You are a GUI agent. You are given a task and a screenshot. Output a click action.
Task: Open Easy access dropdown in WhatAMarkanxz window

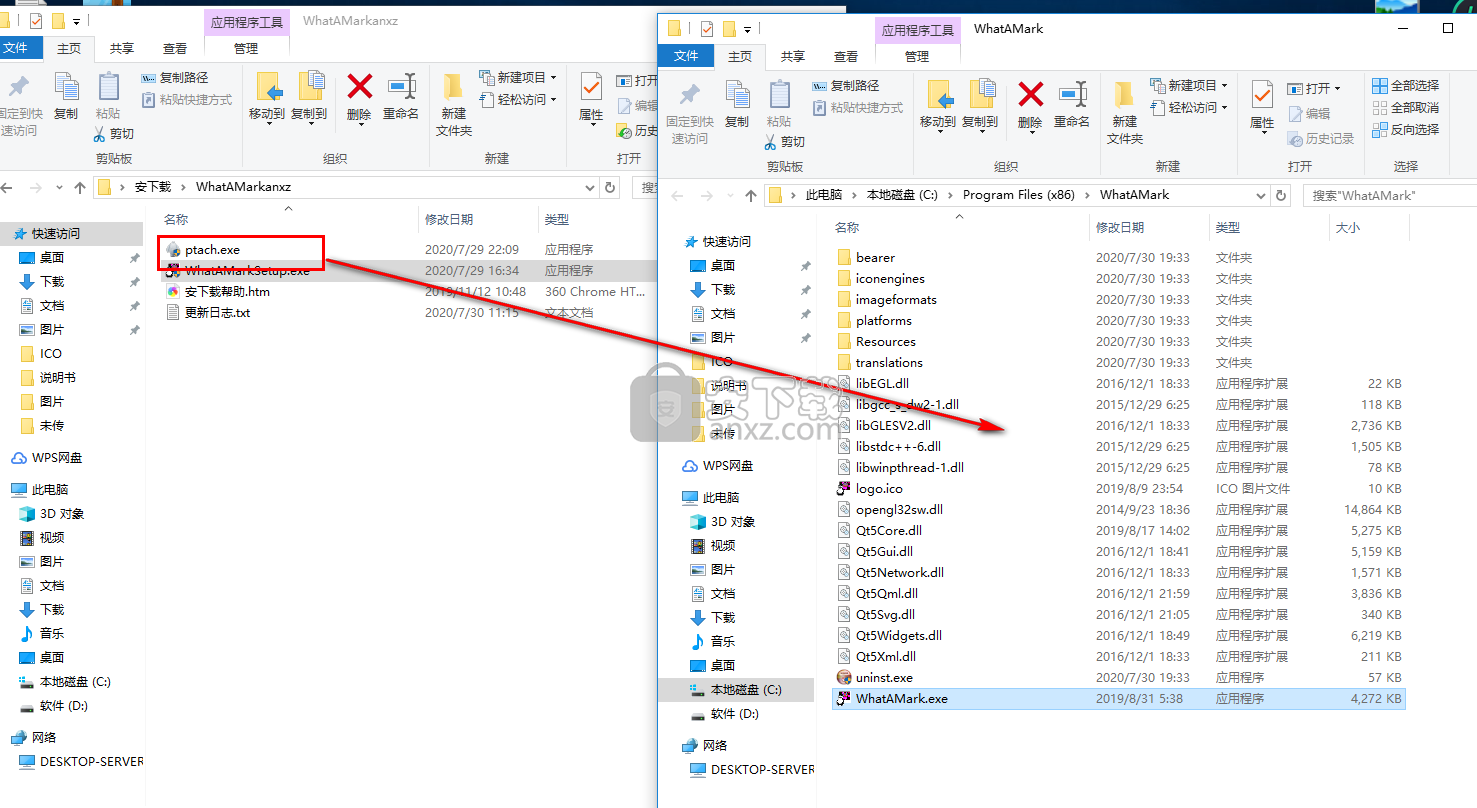tap(518, 100)
